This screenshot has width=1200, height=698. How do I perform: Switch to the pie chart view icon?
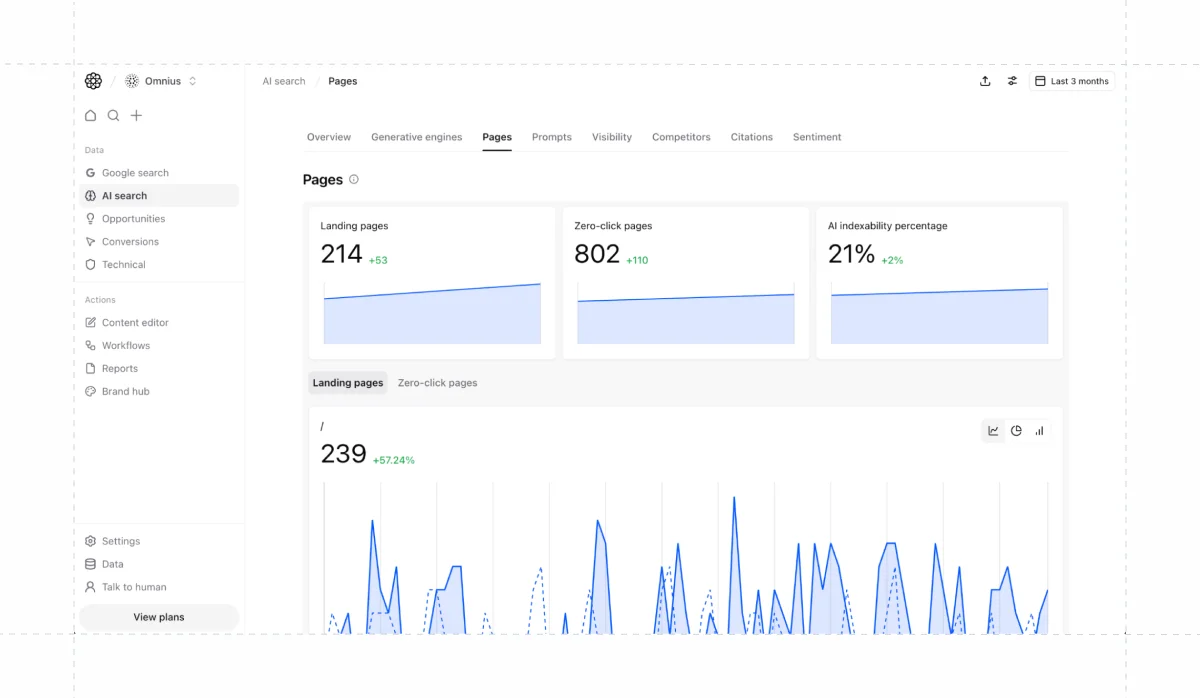(x=1016, y=430)
